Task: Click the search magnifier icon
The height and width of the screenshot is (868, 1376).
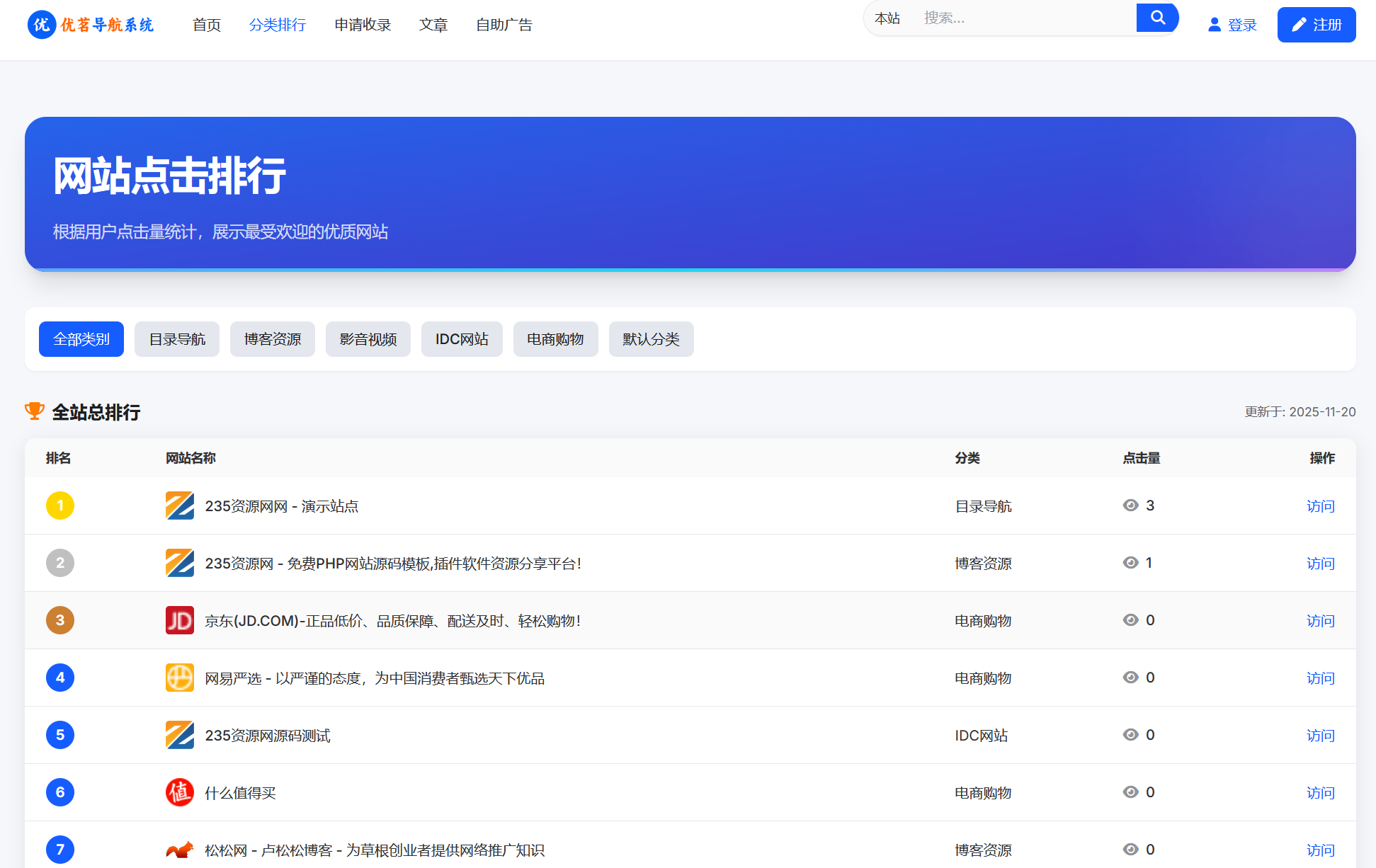Action: coord(1157,18)
